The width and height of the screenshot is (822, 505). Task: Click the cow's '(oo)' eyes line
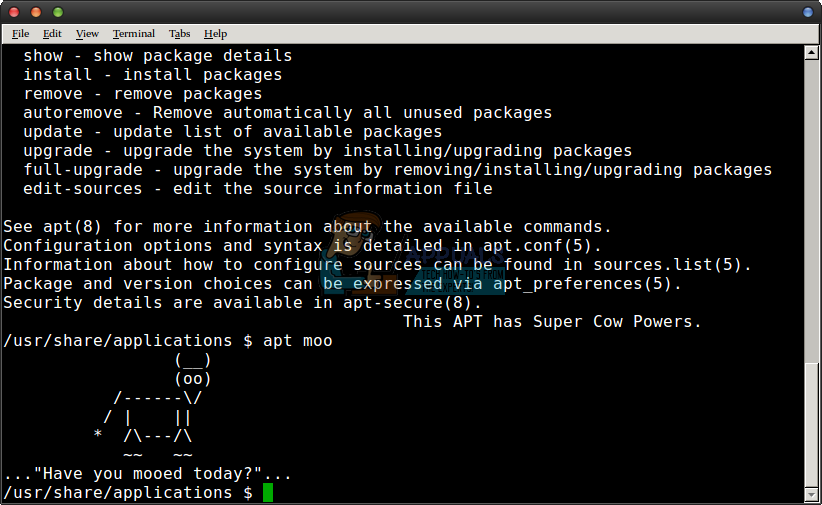[192, 379]
